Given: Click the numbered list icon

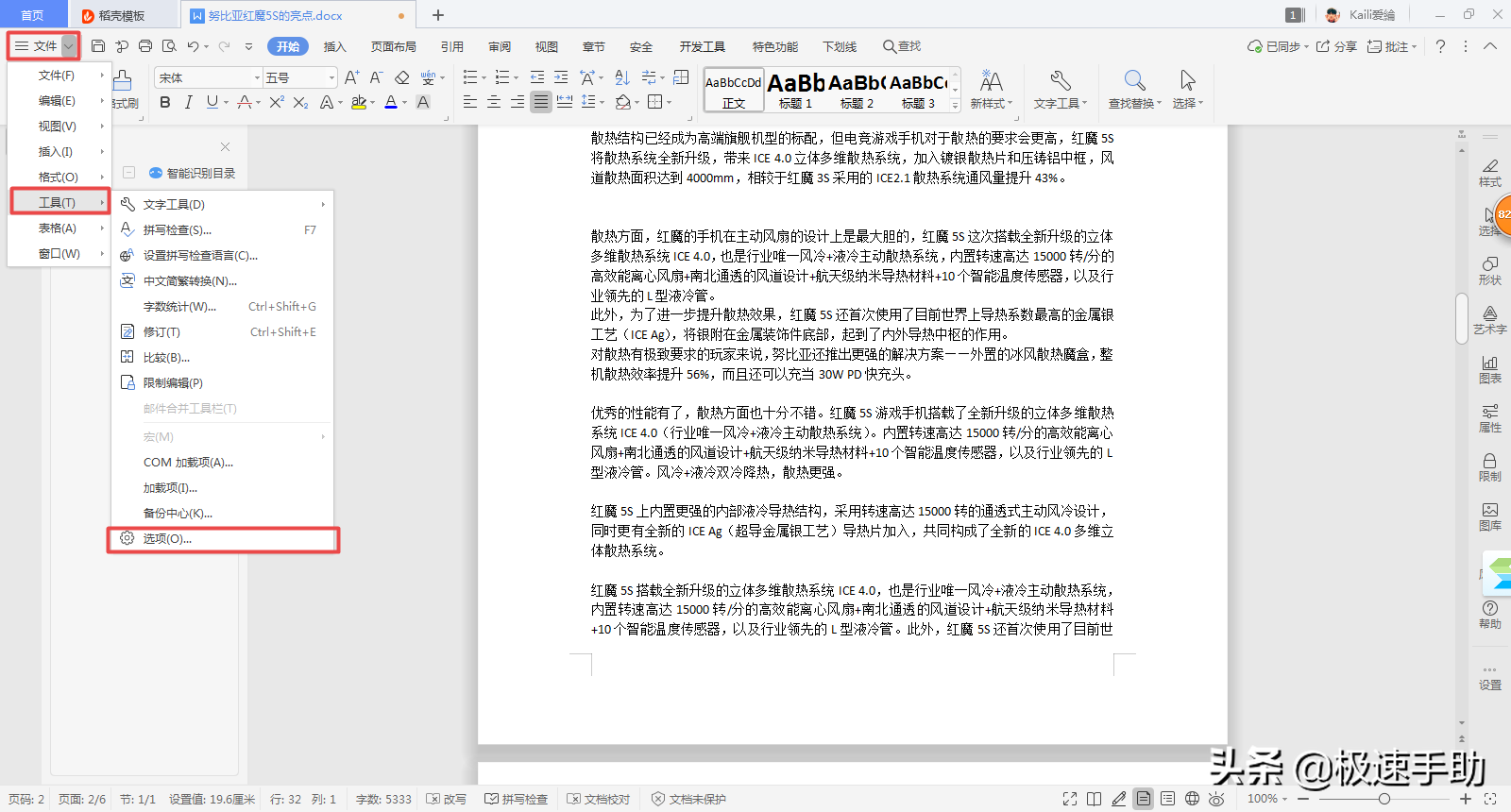Looking at the screenshot, I should [x=502, y=77].
